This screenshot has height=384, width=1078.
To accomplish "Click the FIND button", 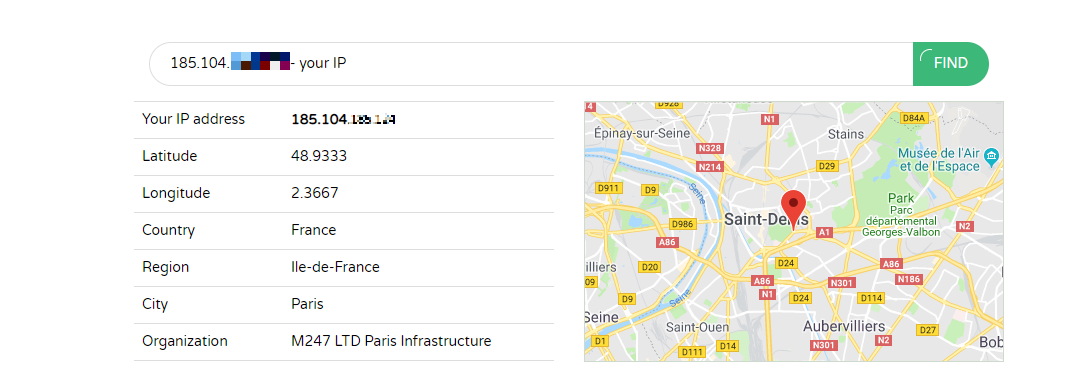I will [951, 64].
